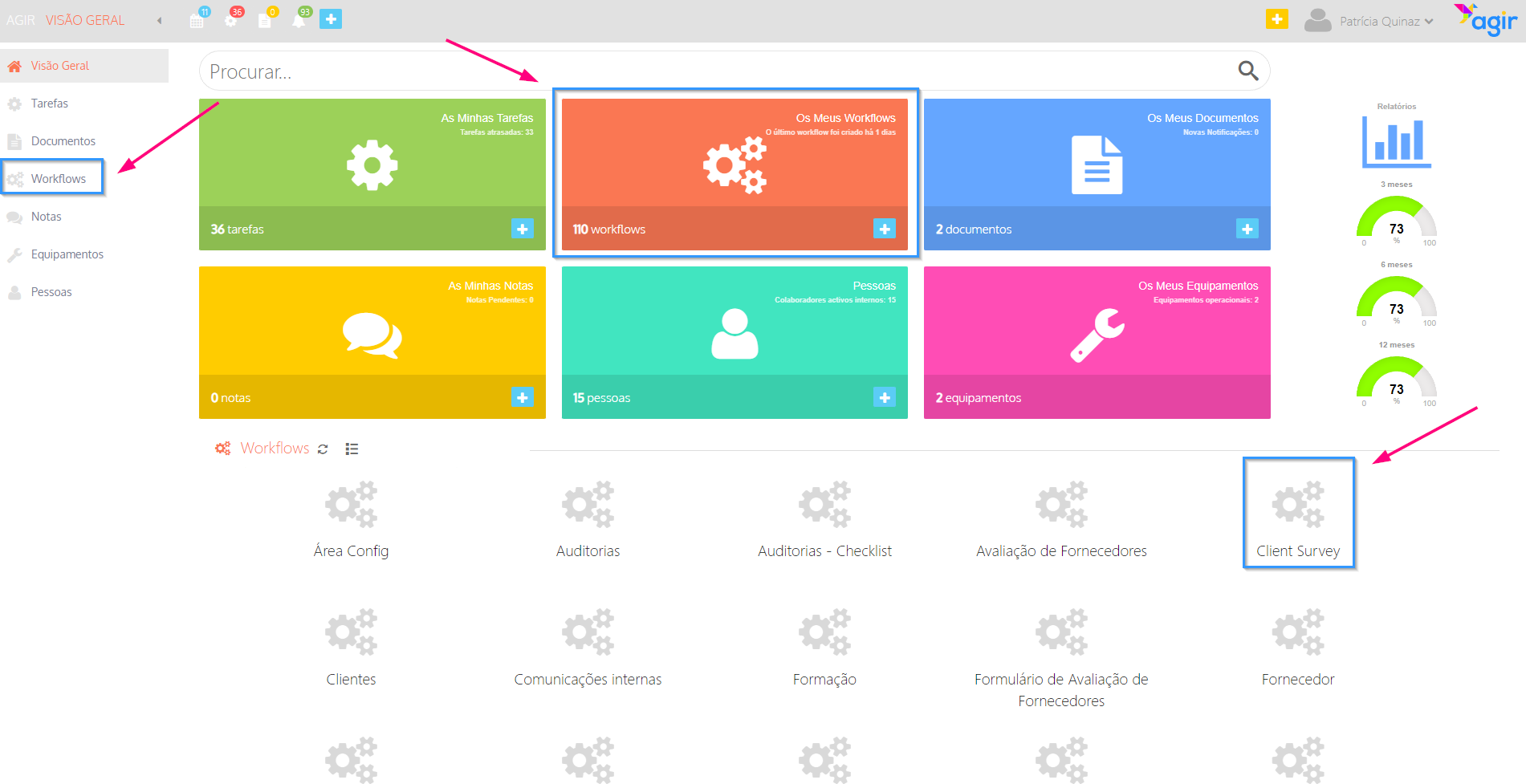The image size is (1526, 784).
Task: Click the 6 meses gauge
Action: (1397, 301)
